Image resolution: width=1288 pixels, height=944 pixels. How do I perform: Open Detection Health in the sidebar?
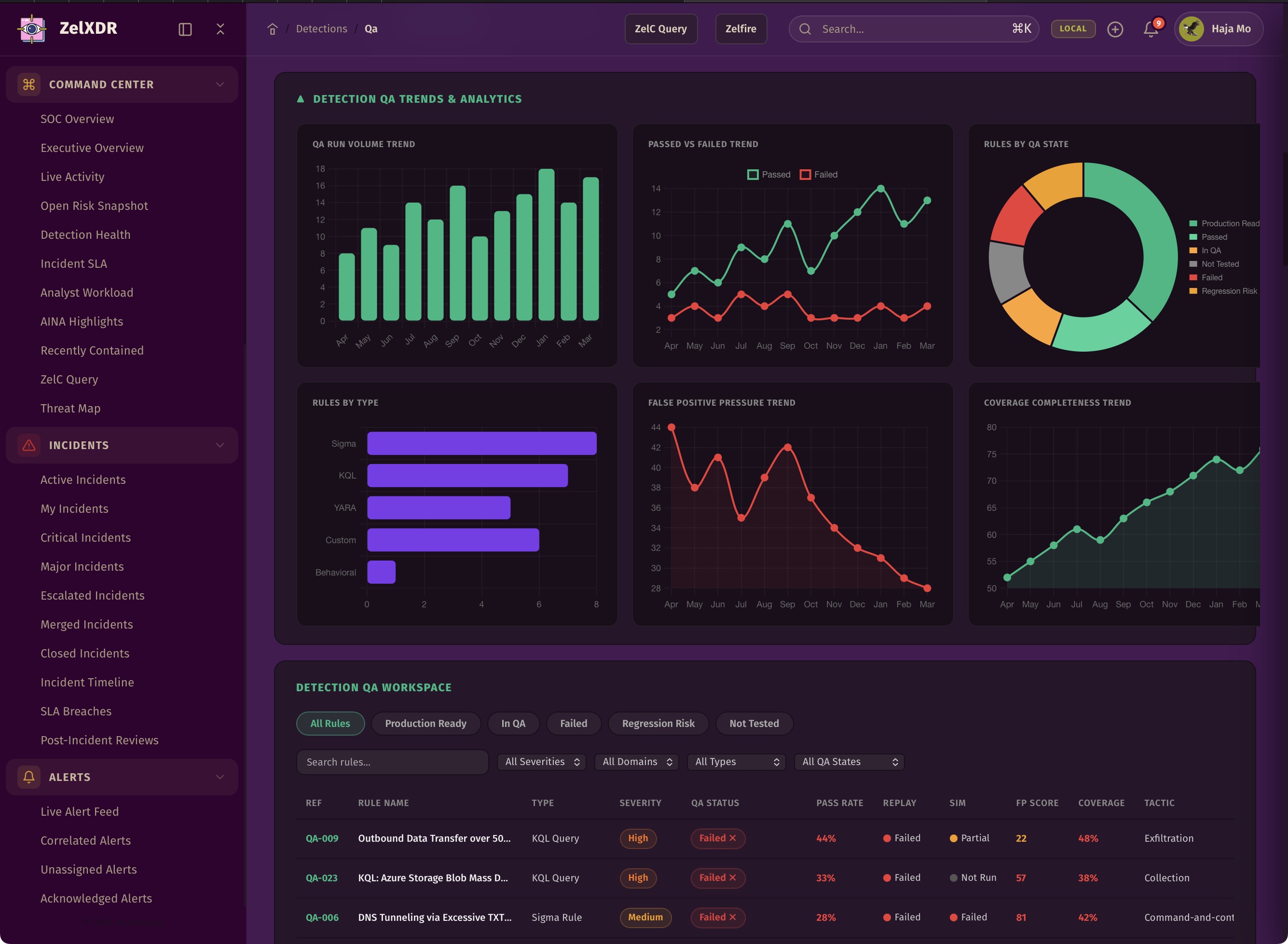coord(85,235)
